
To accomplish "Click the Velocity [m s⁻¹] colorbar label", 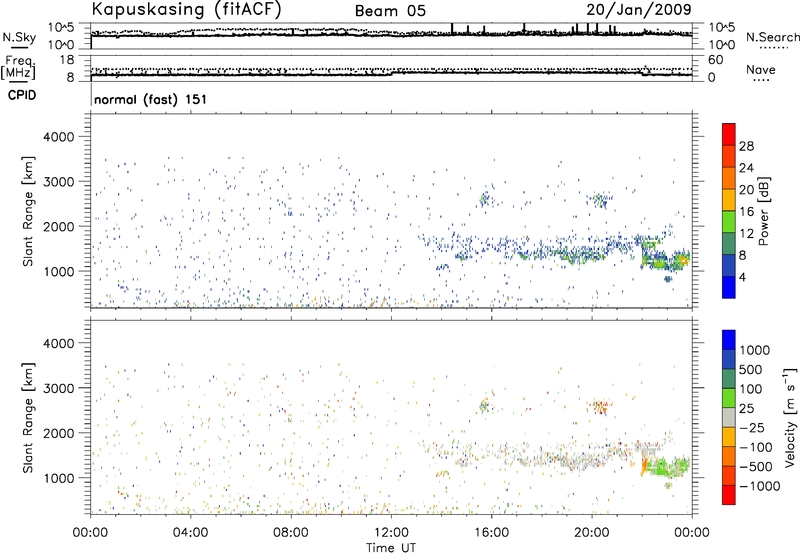I will click(790, 417).
